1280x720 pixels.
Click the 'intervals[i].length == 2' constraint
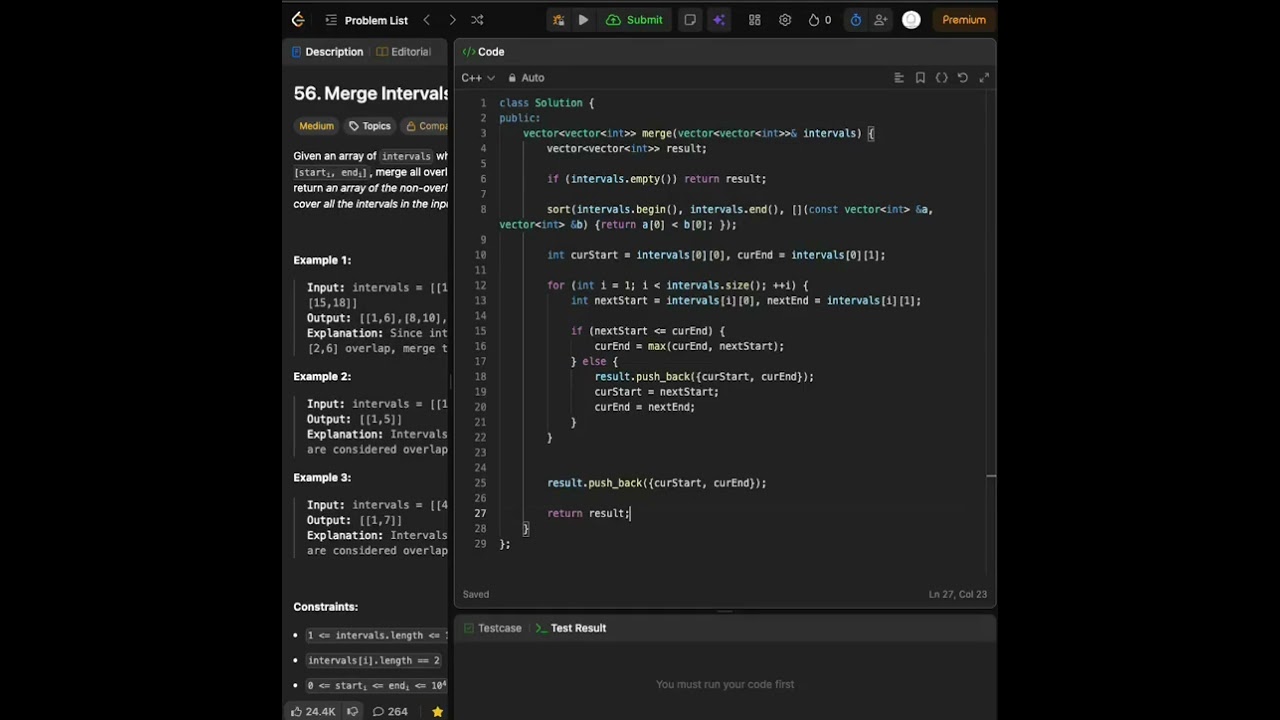[x=374, y=660]
